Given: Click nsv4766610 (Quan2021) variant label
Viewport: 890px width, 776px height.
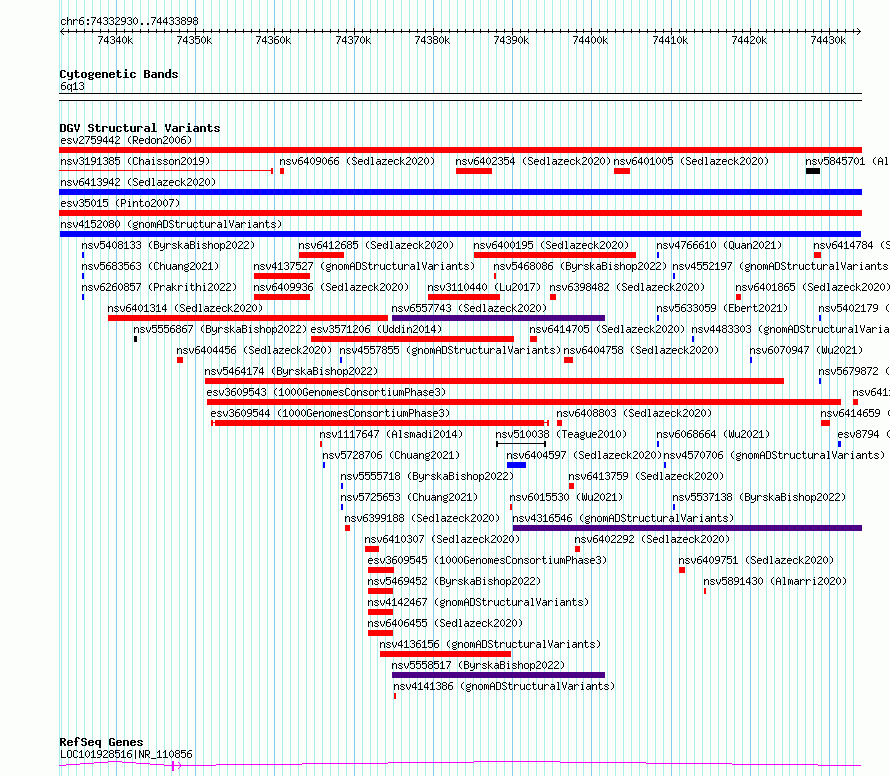Looking at the screenshot, I should pyautogui.click(x=719, y=245).
